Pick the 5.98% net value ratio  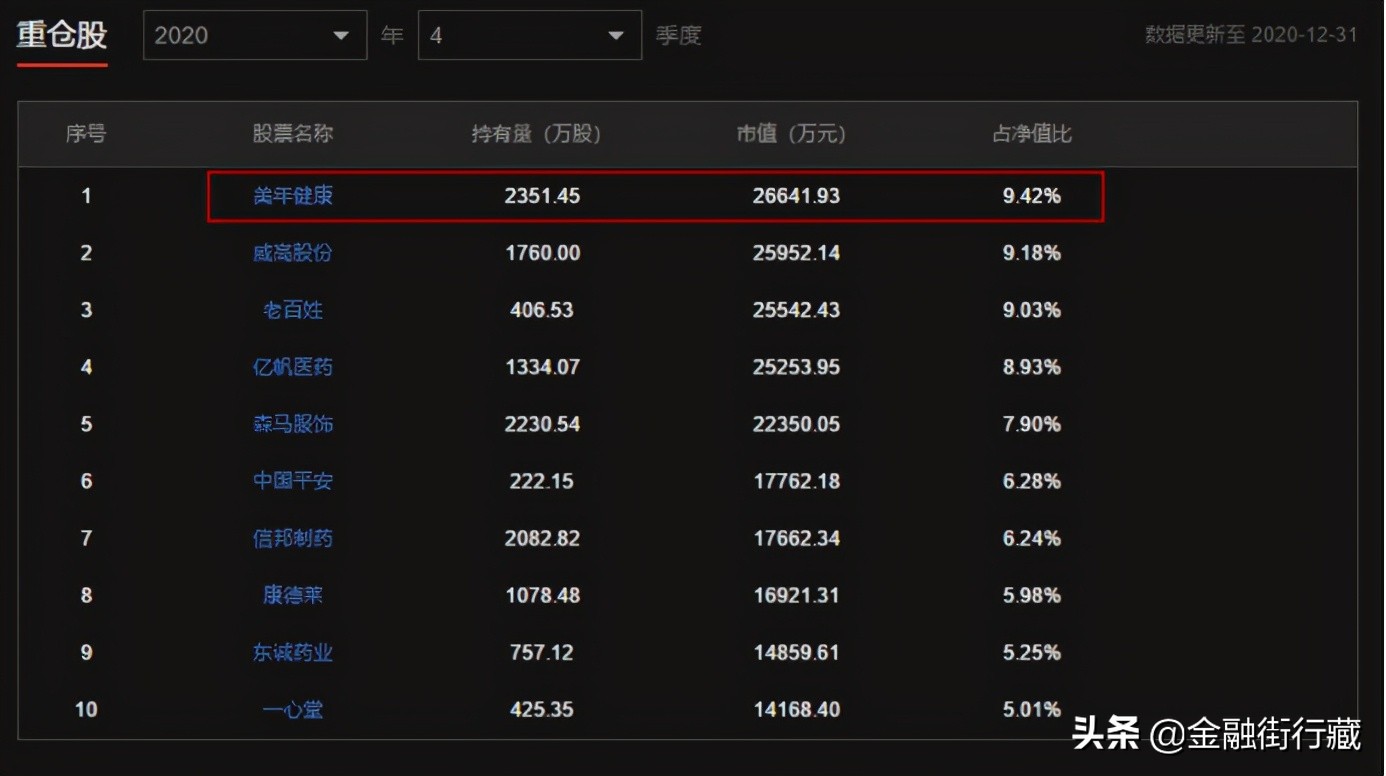point(1032,596)
